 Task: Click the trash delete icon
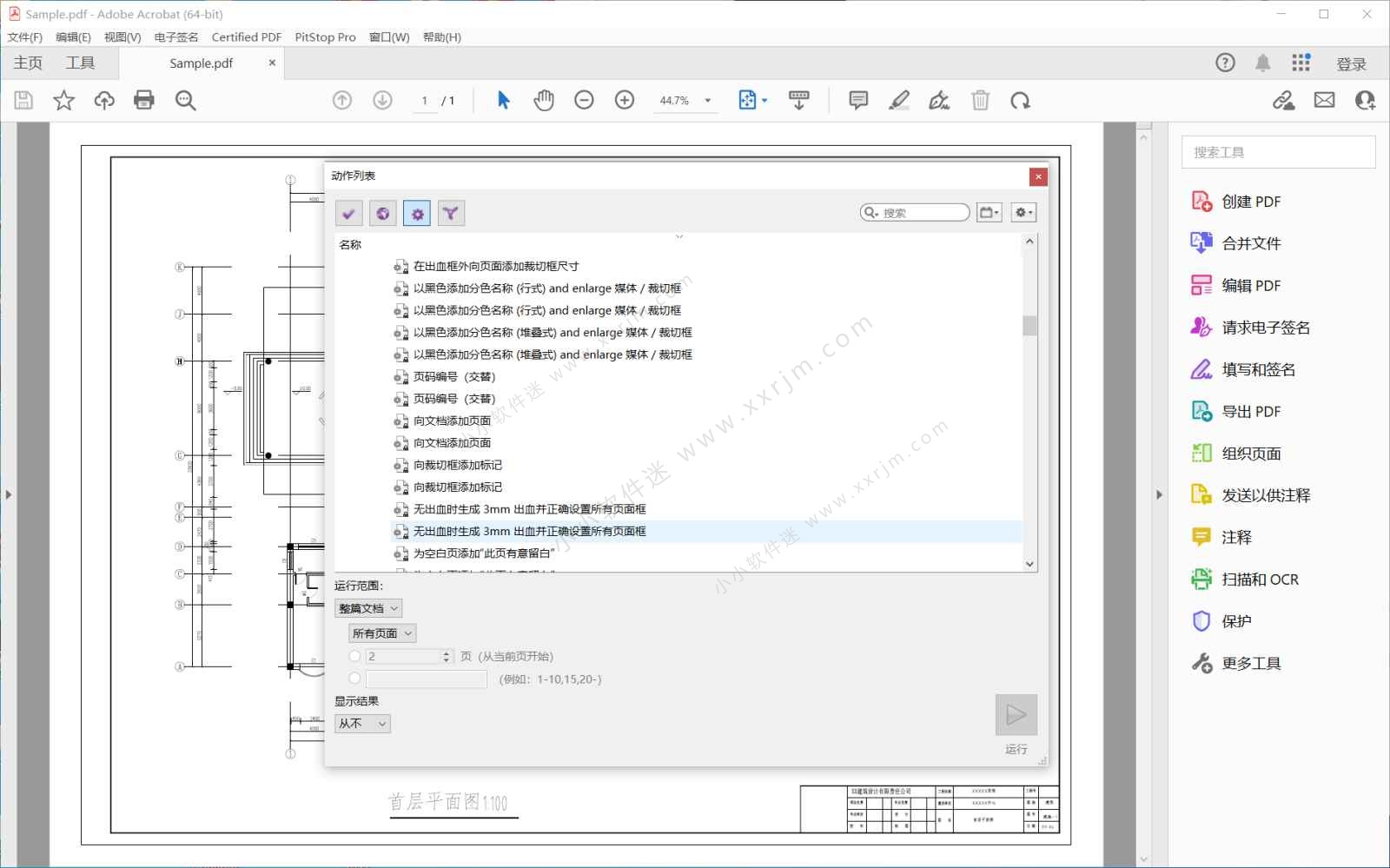[980, 101]
